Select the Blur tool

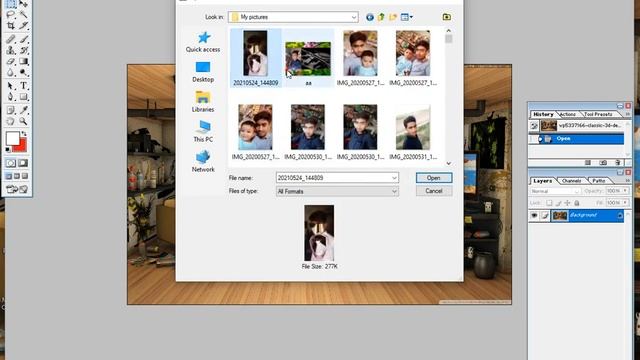tap(11, 72)
